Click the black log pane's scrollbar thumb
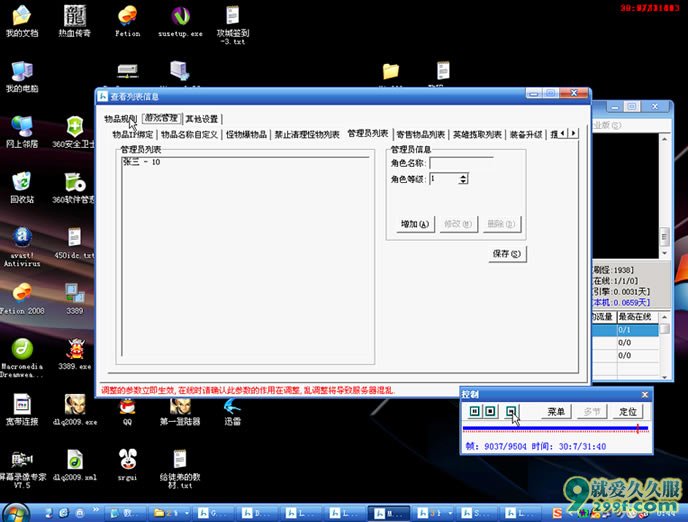The image size is (688, 522). [x=664, y=237]
